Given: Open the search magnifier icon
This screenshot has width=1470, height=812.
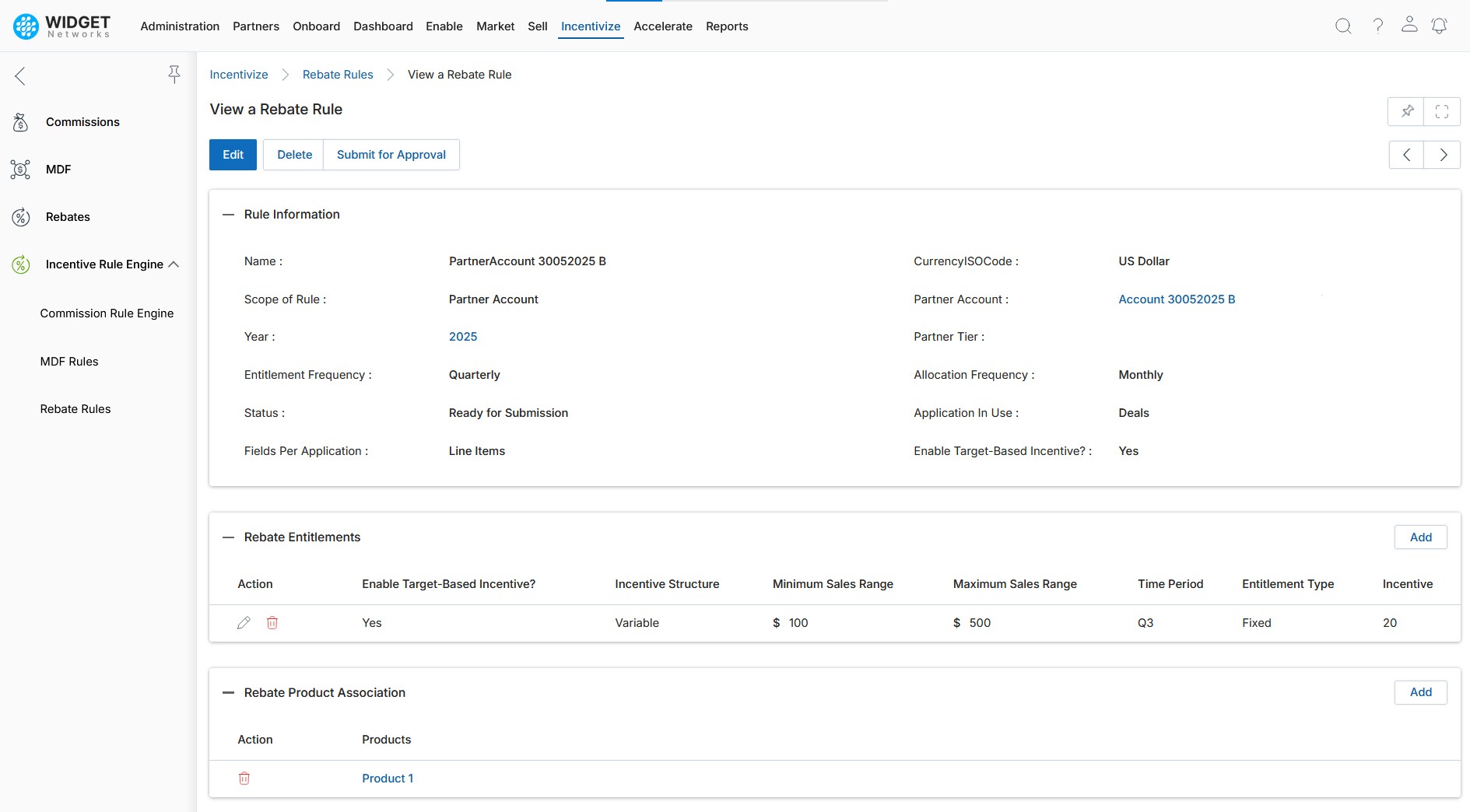Looking at the screenshot, I should coord(1343,26).
